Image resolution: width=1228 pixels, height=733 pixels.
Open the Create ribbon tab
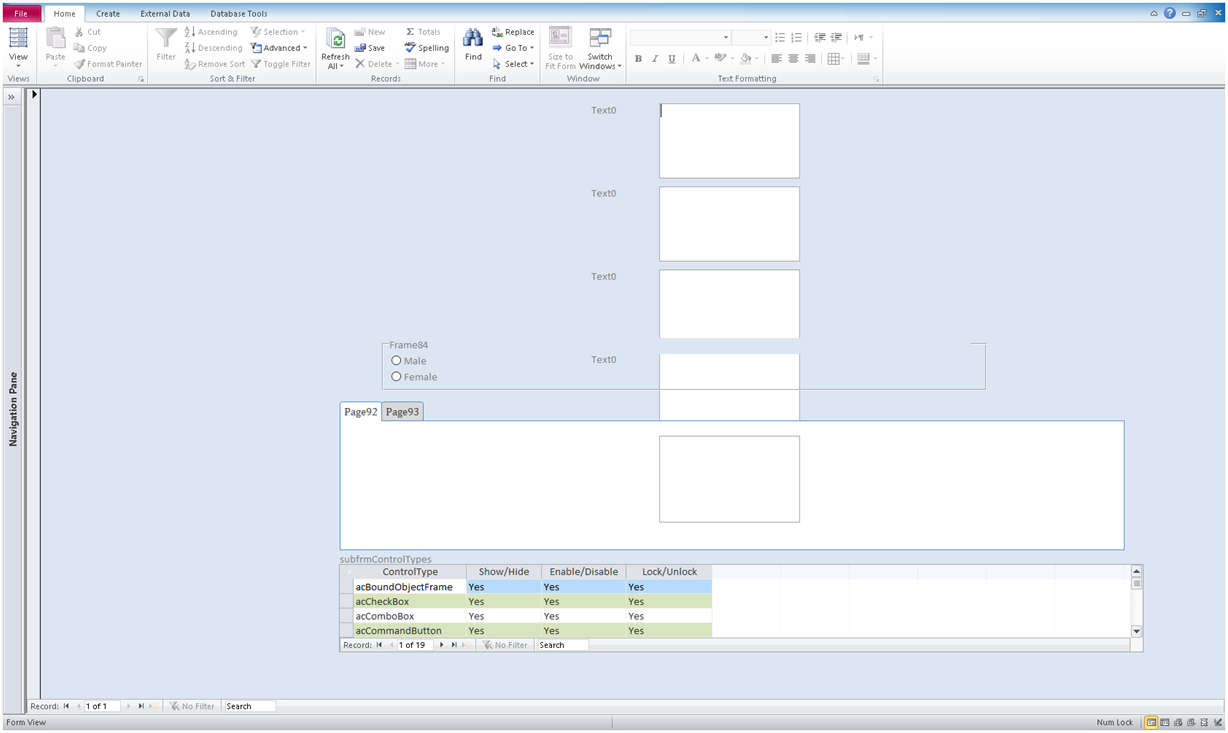(108, 14)
